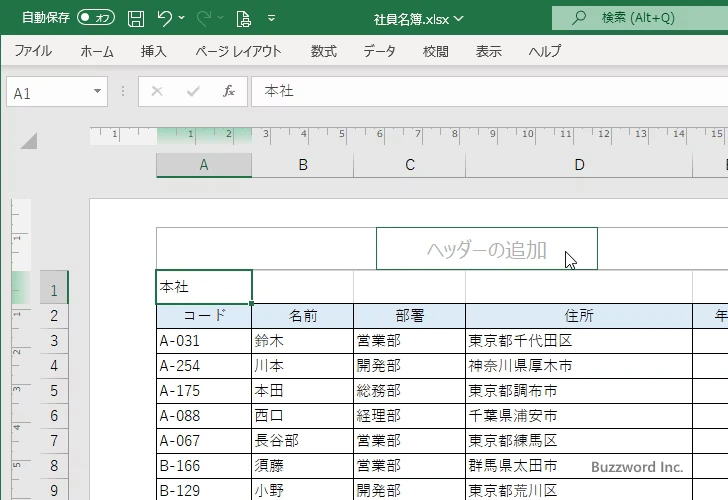The image size is (728, 500).
Task: Click the 名前 header cell
Action: (303, 316)
